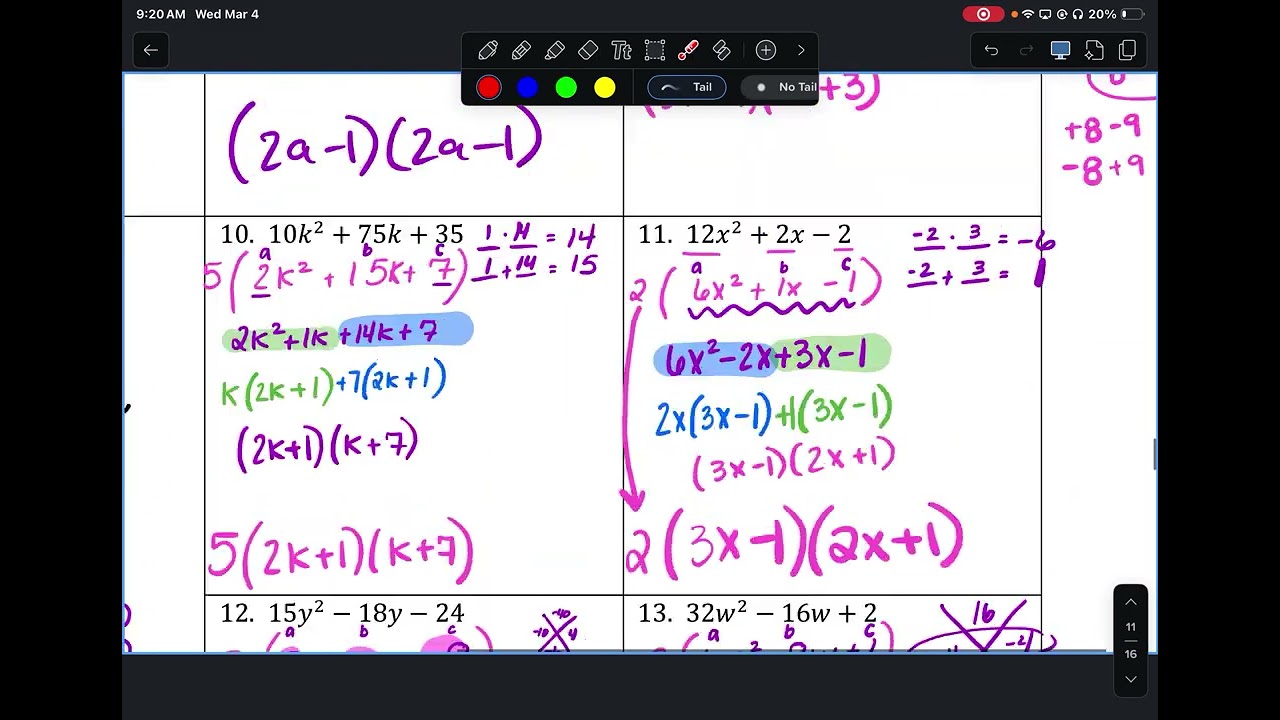Image resolution: width=1280 pixels, height=720 pixels.
Task: Go back using the left arrow button
Action: (x=151, y=50)
